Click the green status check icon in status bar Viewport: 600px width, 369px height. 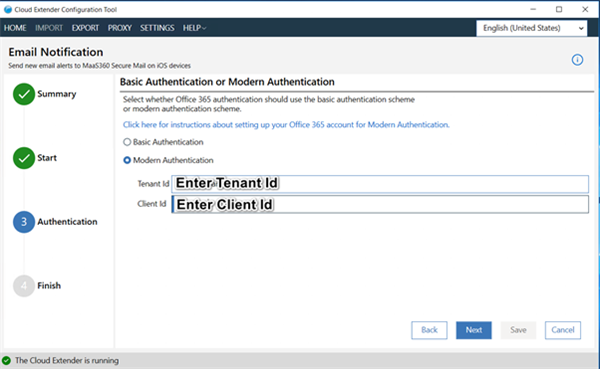click(x=7, y=360)
